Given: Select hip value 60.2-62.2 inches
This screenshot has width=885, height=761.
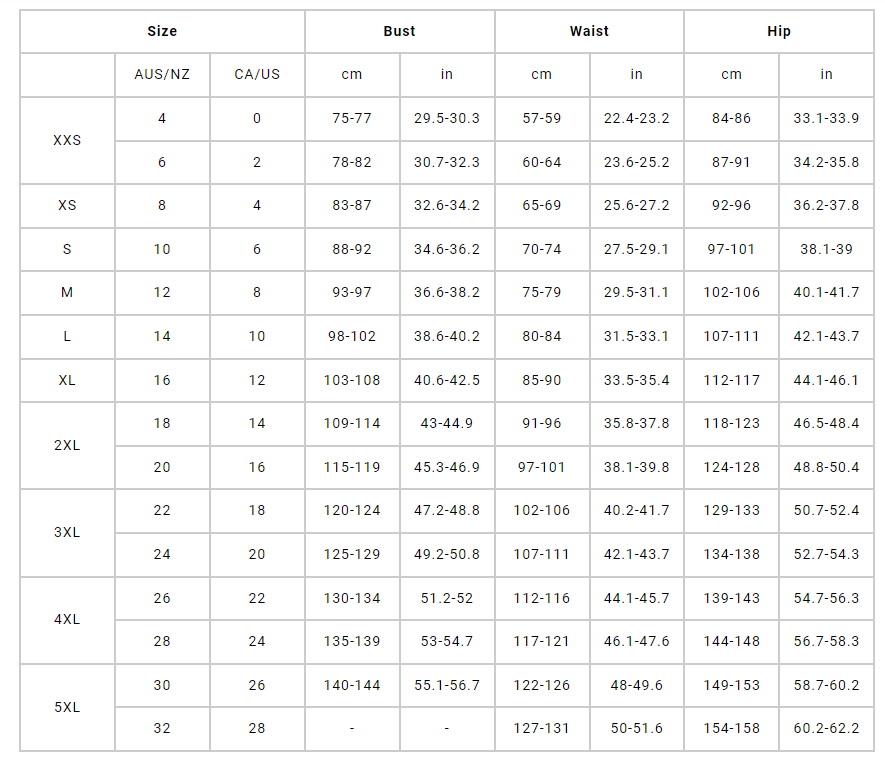Looking at the screenshot, I should (x=826, y=728).
